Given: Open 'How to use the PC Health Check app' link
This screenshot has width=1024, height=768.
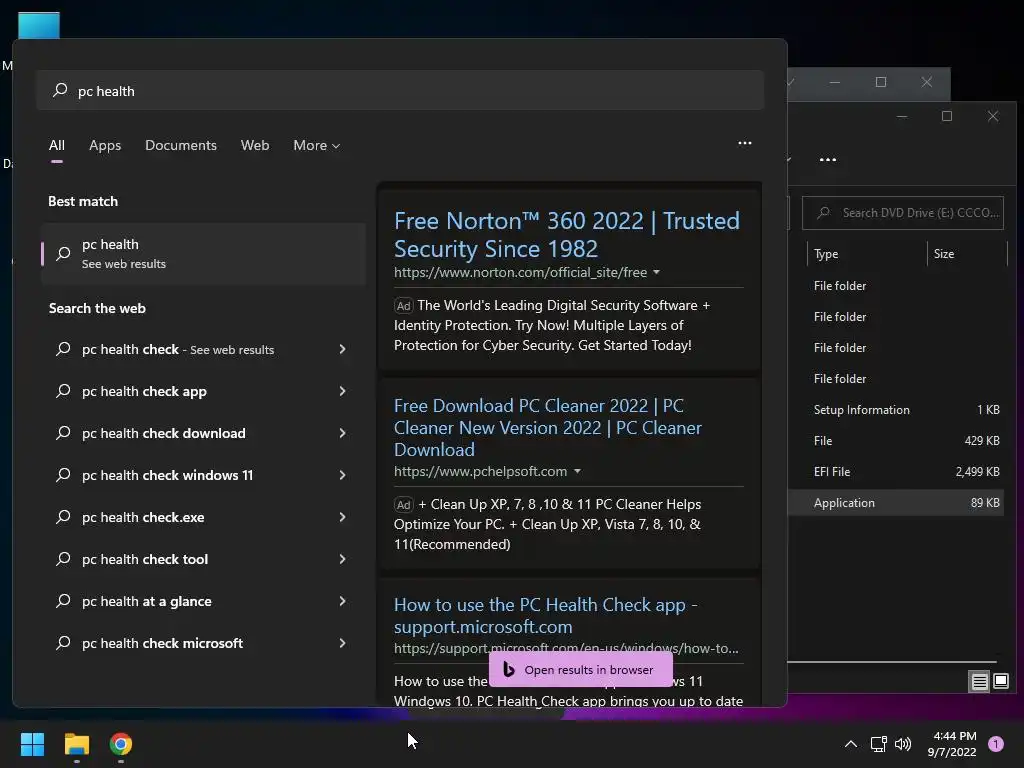Looking at the screenshot, I should coord(545,615).
